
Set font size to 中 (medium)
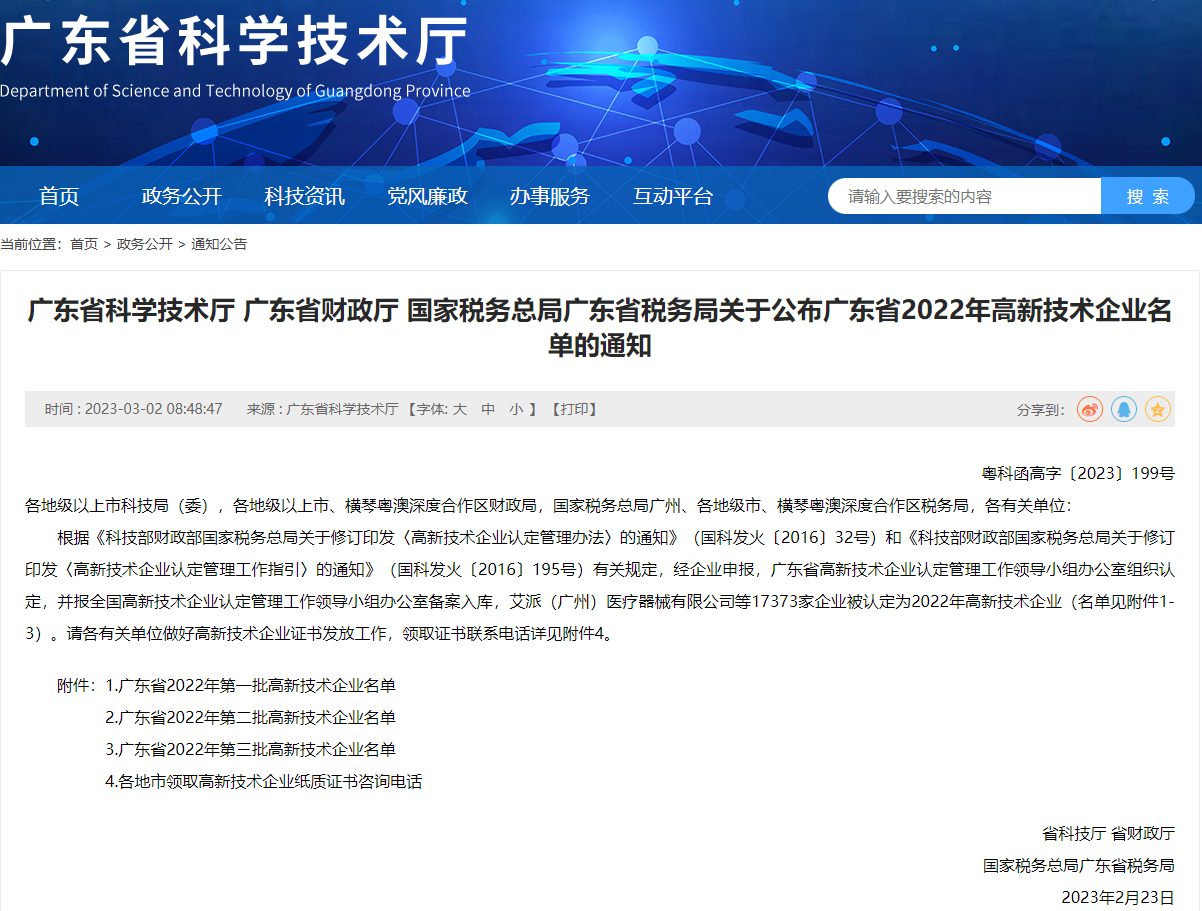(x=488, y=409)
